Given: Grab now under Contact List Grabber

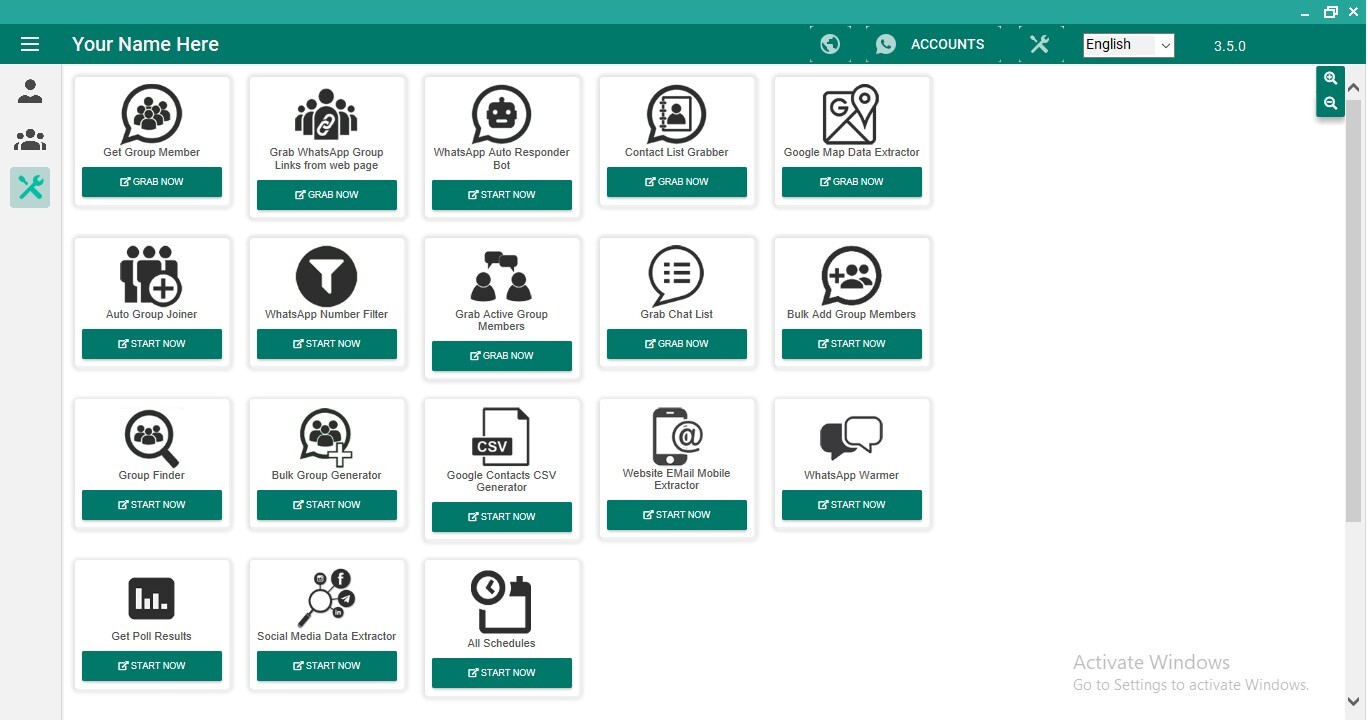Looking at the screenshot, I should tap(677, 182).
